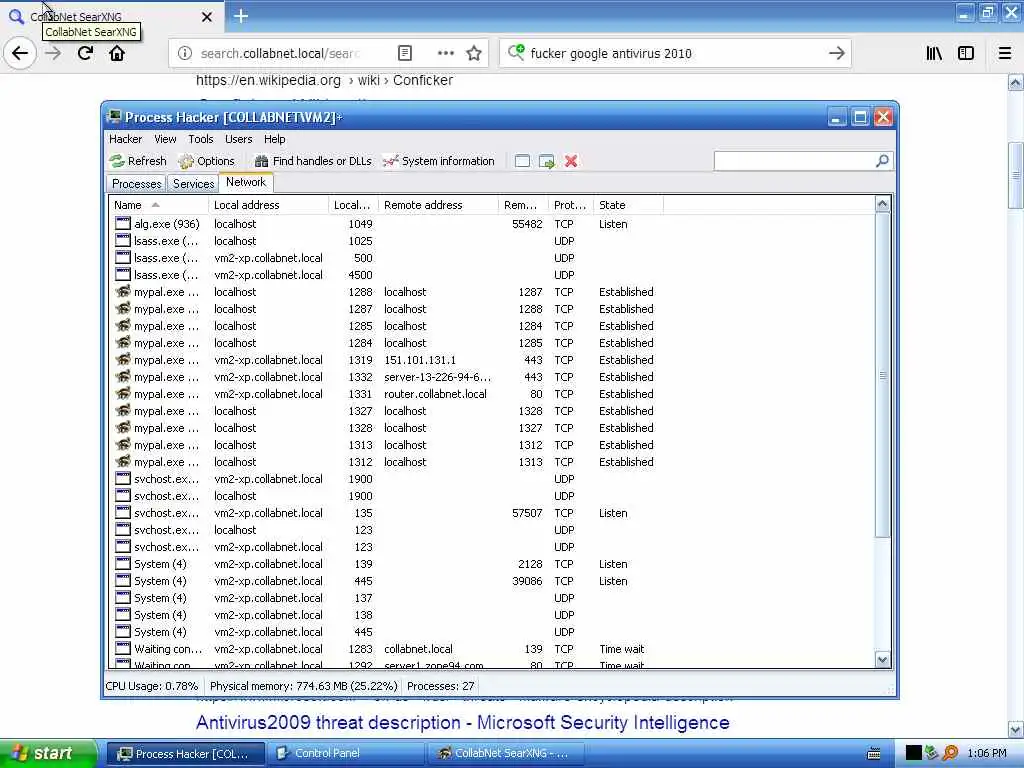This screenshot has height=768, width=1024.
Task: Submit search with the arrow button
Action: tap(837, 53)
